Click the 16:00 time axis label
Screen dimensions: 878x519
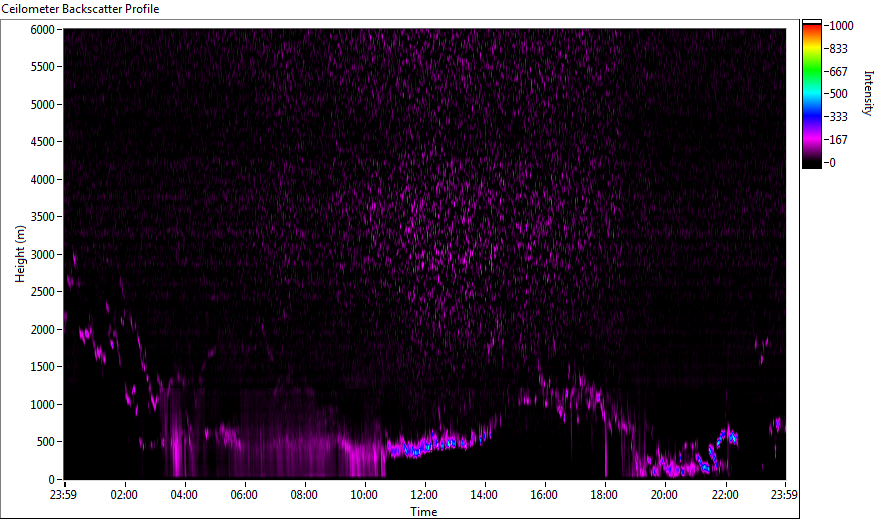tap(544, 495)
